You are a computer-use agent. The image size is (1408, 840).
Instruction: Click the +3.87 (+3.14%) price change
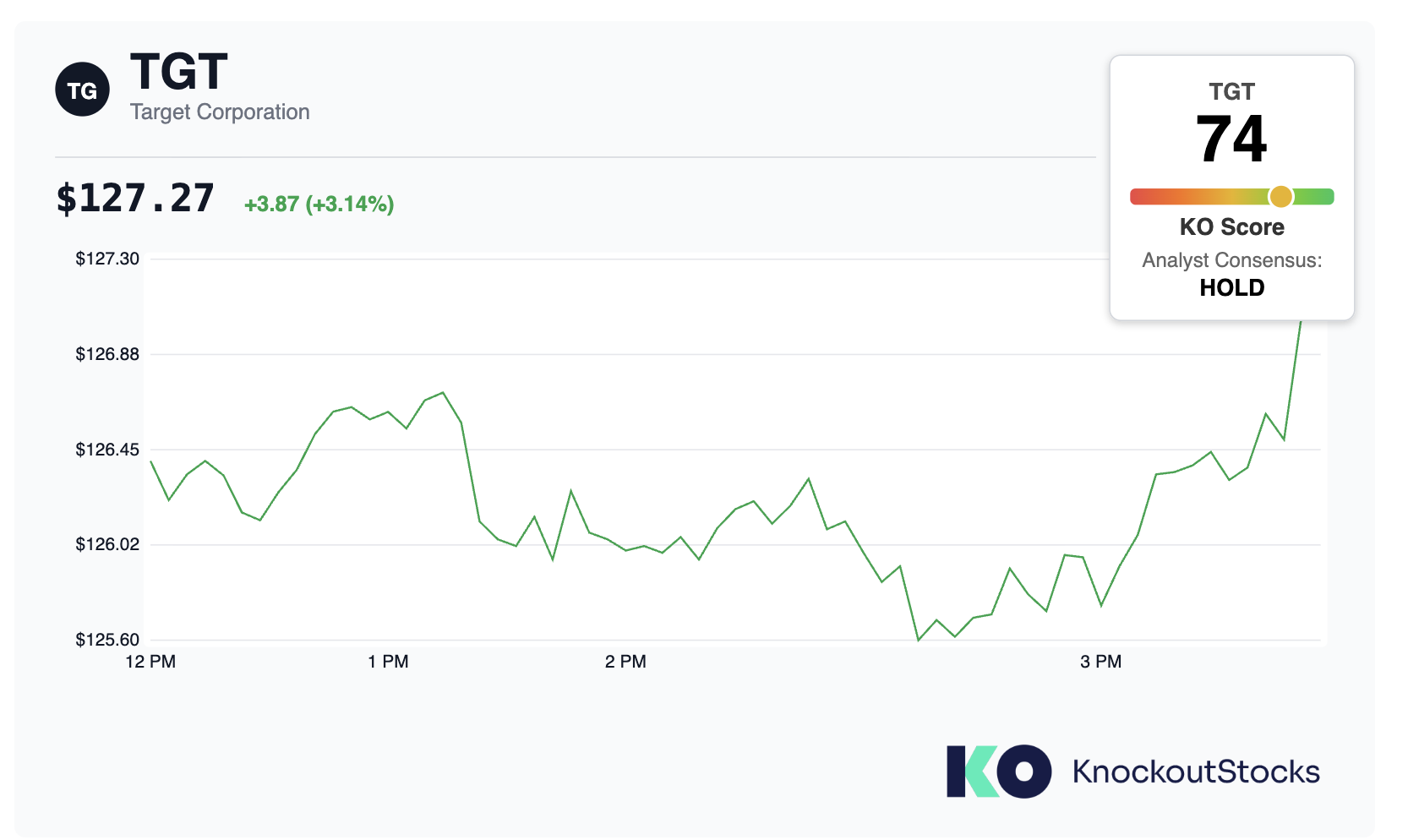(319, 205)
